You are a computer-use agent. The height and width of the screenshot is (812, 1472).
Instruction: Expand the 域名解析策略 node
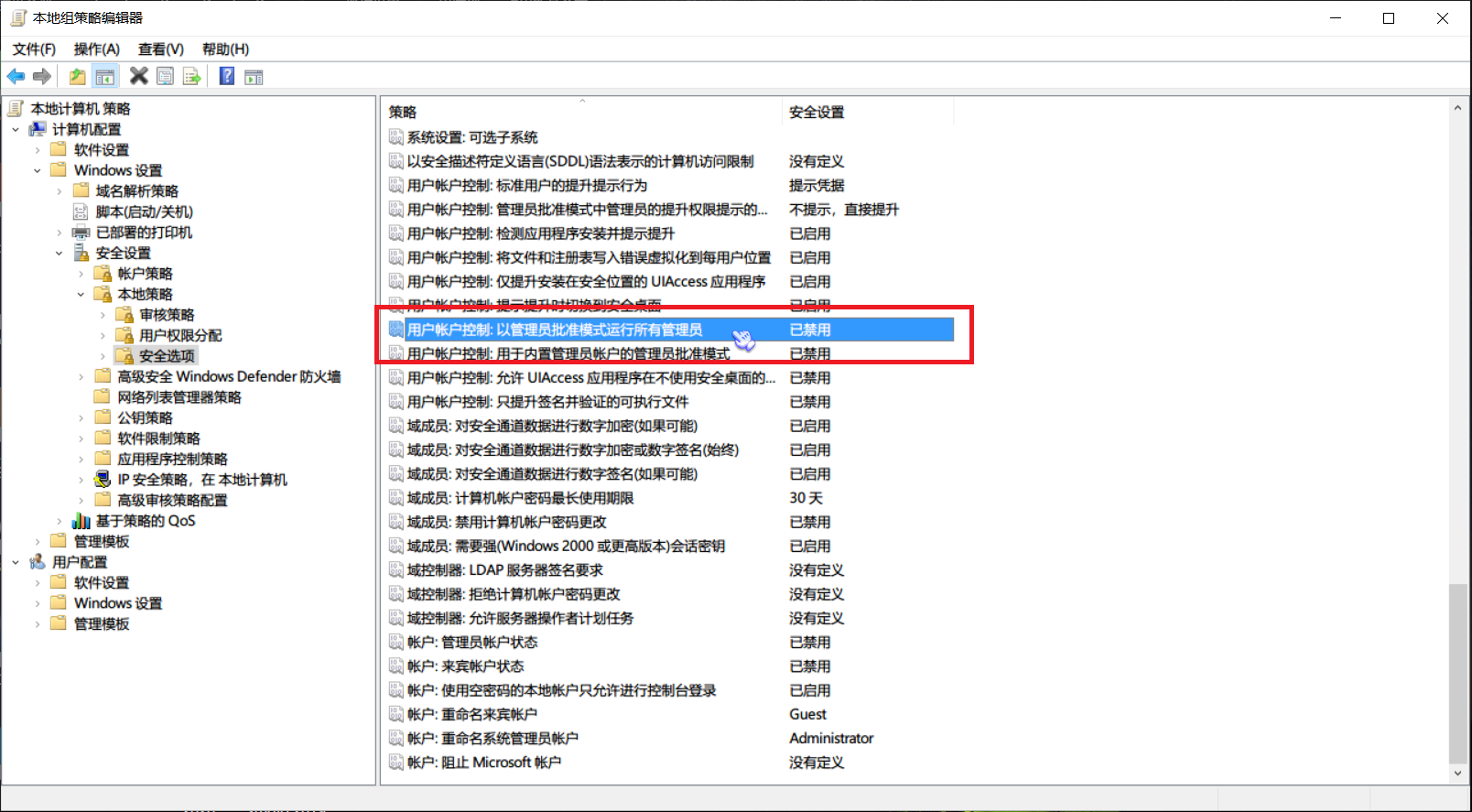[60, 191]
